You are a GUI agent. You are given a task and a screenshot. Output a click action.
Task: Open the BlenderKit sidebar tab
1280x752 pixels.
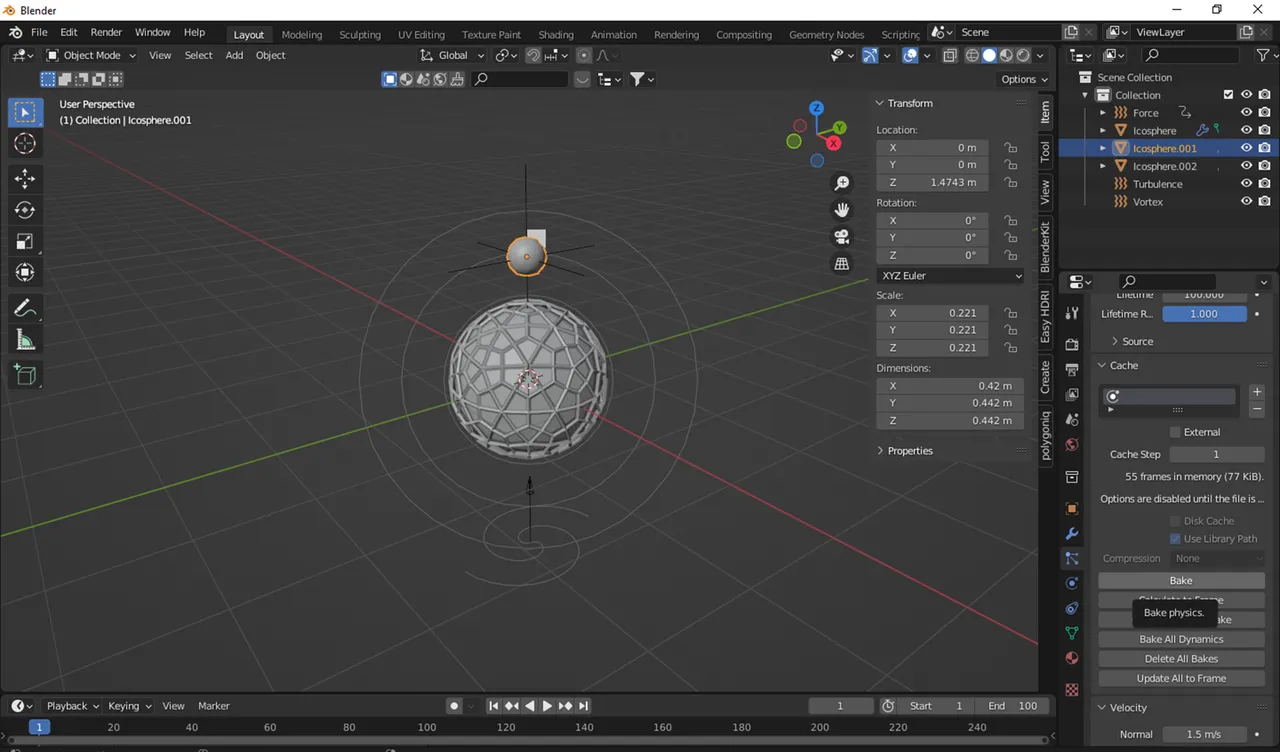(x=1046, y=248)
